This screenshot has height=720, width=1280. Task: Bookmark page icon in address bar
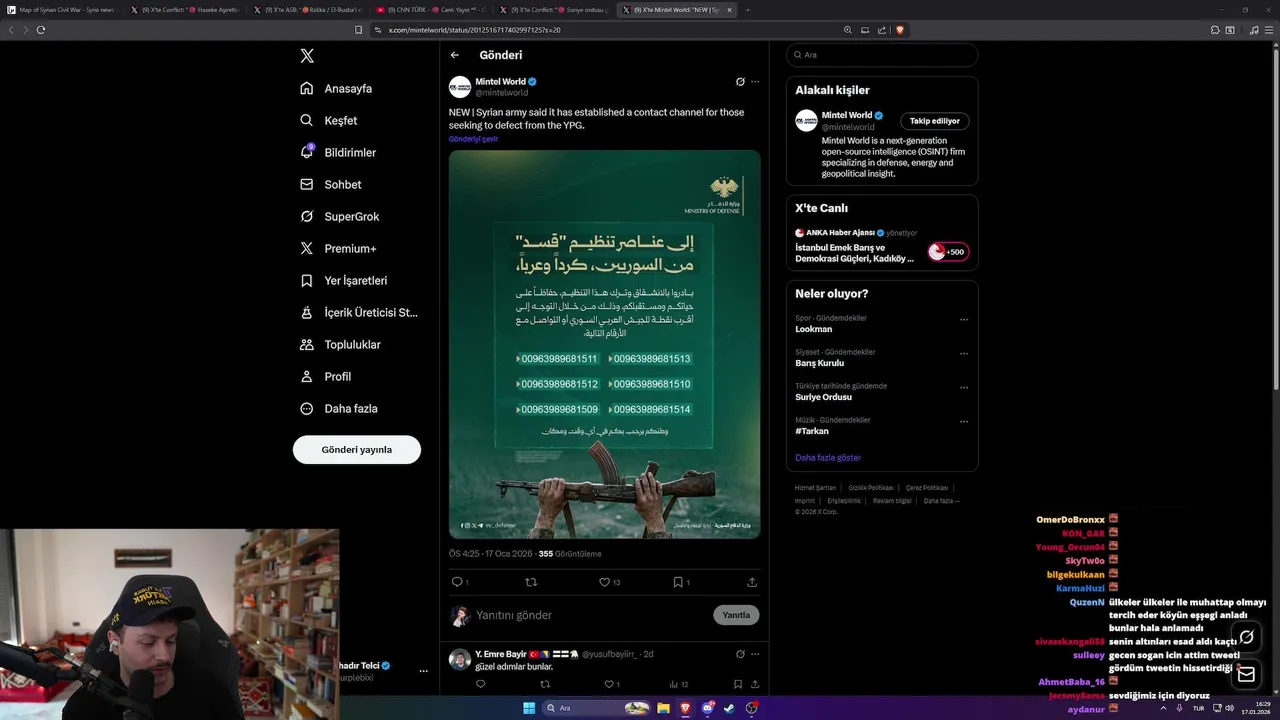click(x=359, y=30)
